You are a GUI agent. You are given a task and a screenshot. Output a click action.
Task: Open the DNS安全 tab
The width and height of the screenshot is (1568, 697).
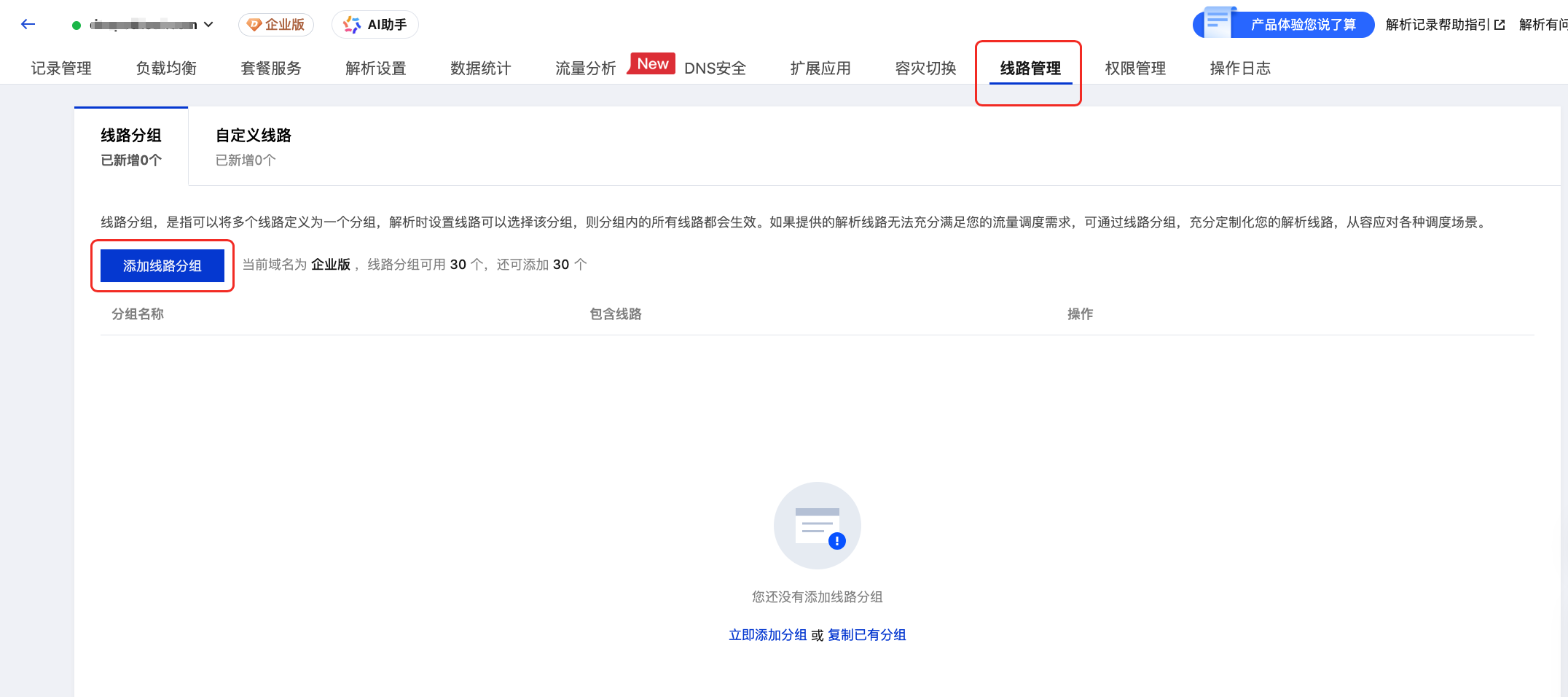click(716, 69)
